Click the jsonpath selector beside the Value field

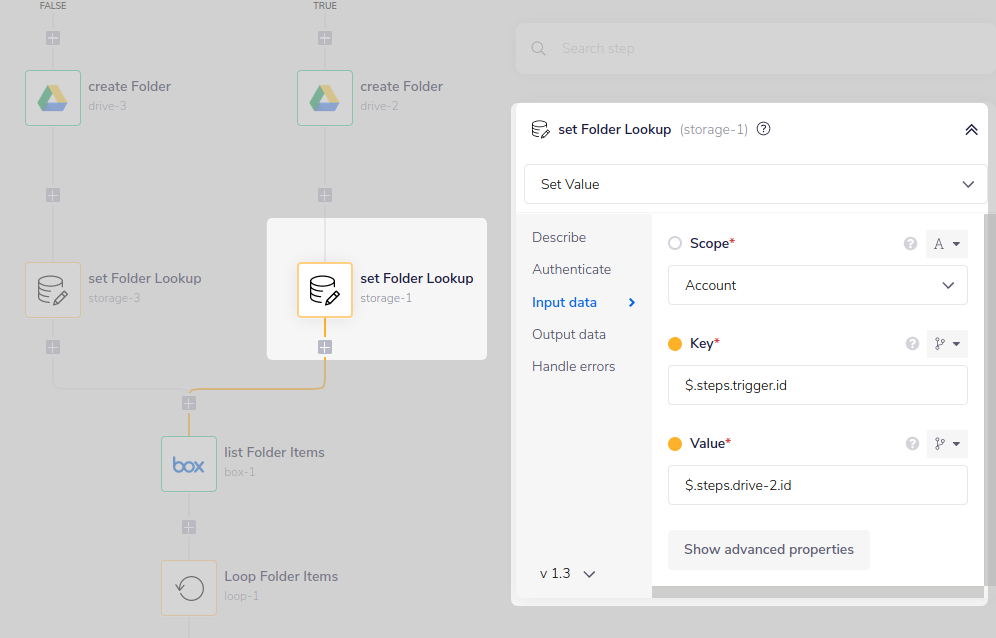coord(946,443)
